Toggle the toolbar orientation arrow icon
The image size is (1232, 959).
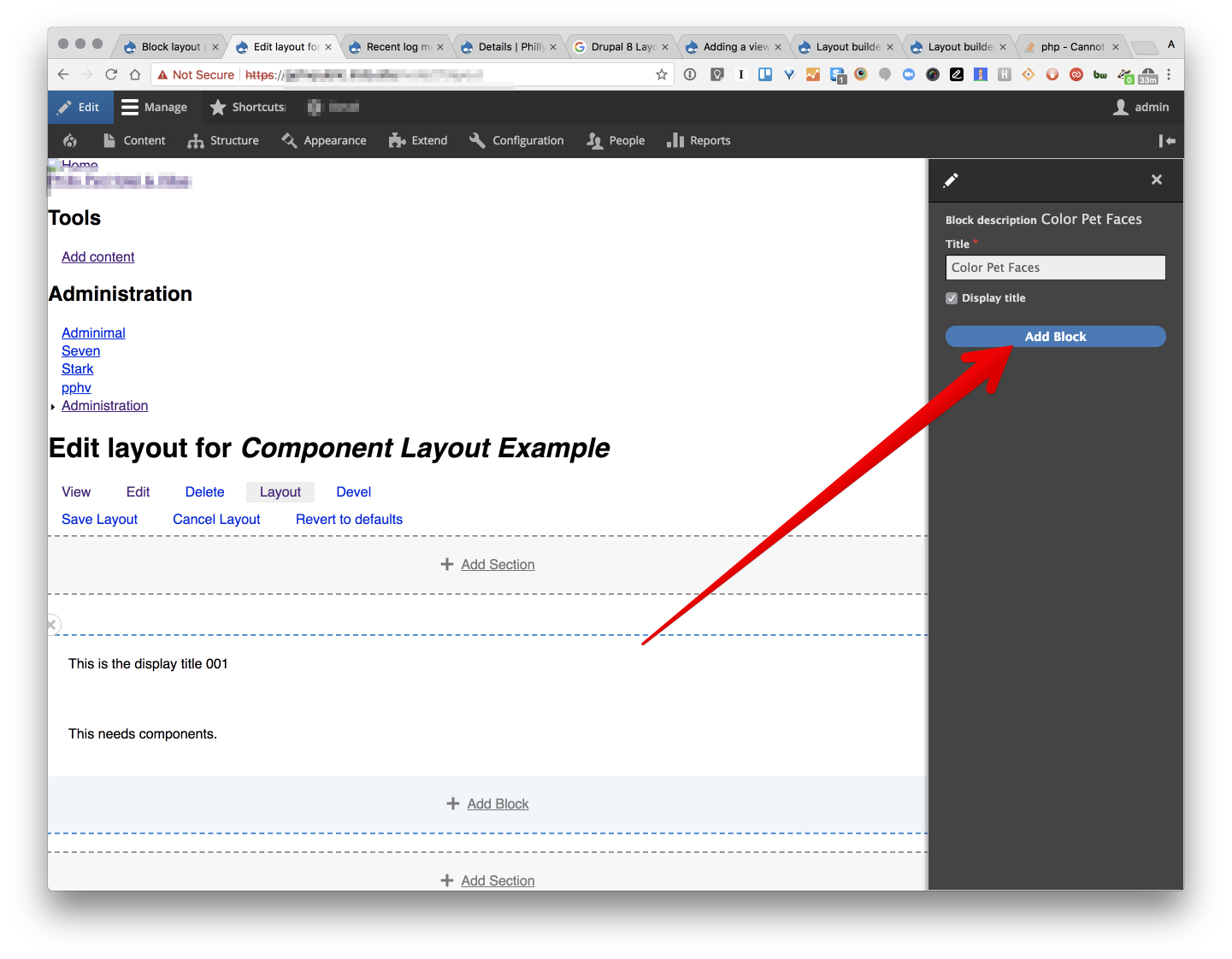[x=1167, y=140]
